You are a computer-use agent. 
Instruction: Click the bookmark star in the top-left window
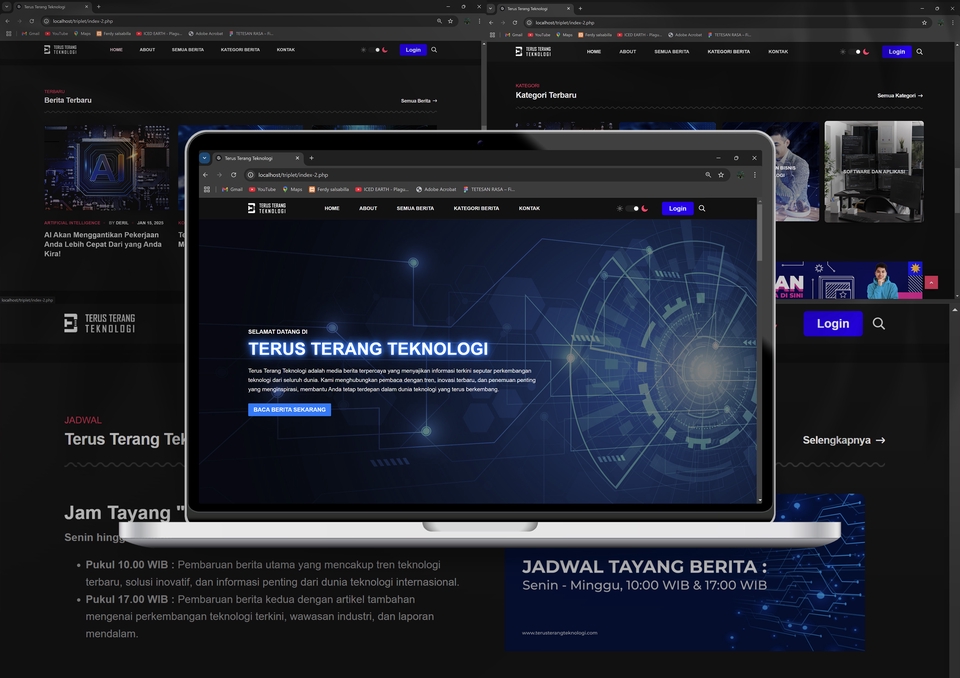coord(451,21)
